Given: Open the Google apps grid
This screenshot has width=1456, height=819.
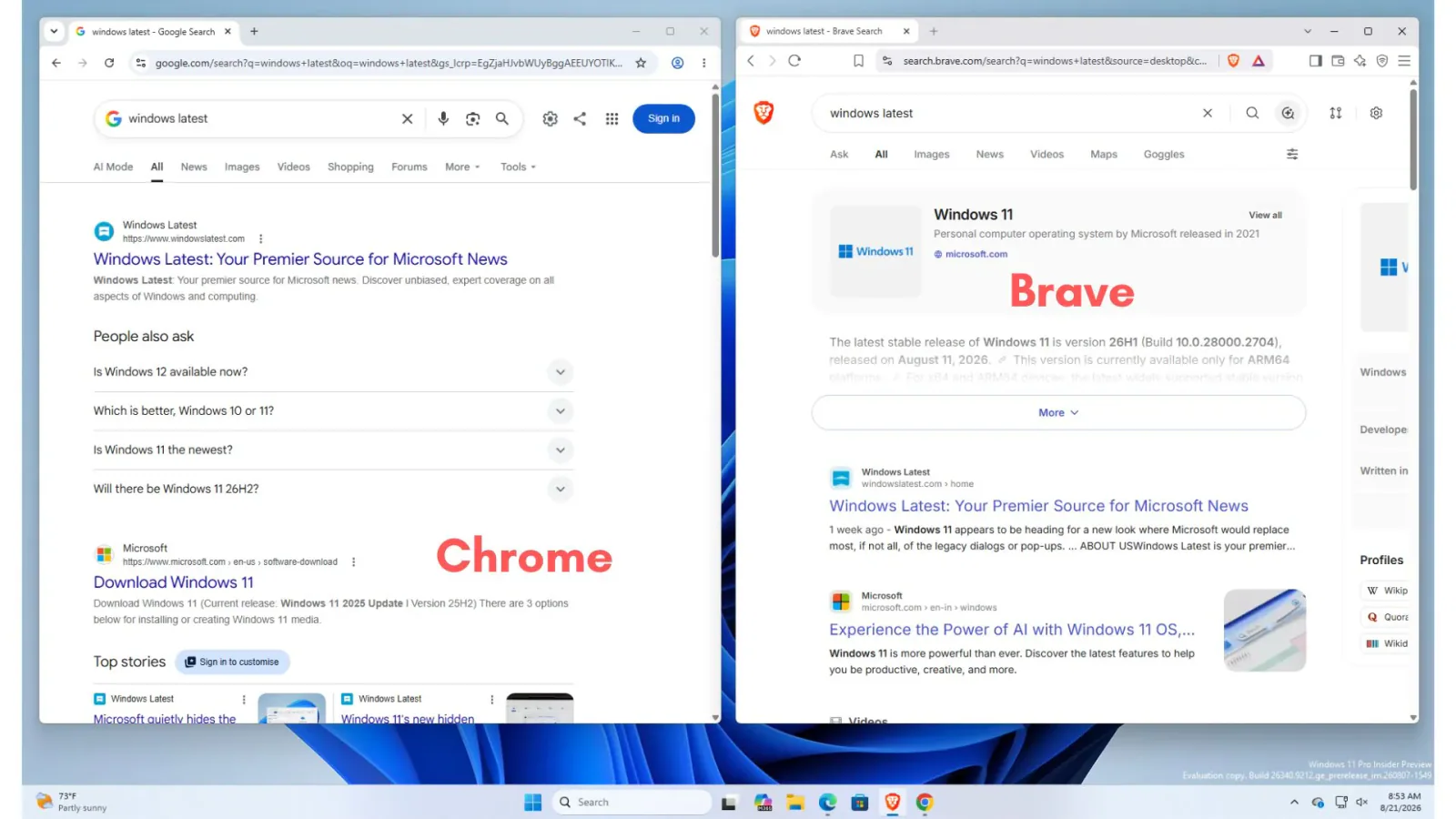Looking at the screenshot, I should coord(612,118).
